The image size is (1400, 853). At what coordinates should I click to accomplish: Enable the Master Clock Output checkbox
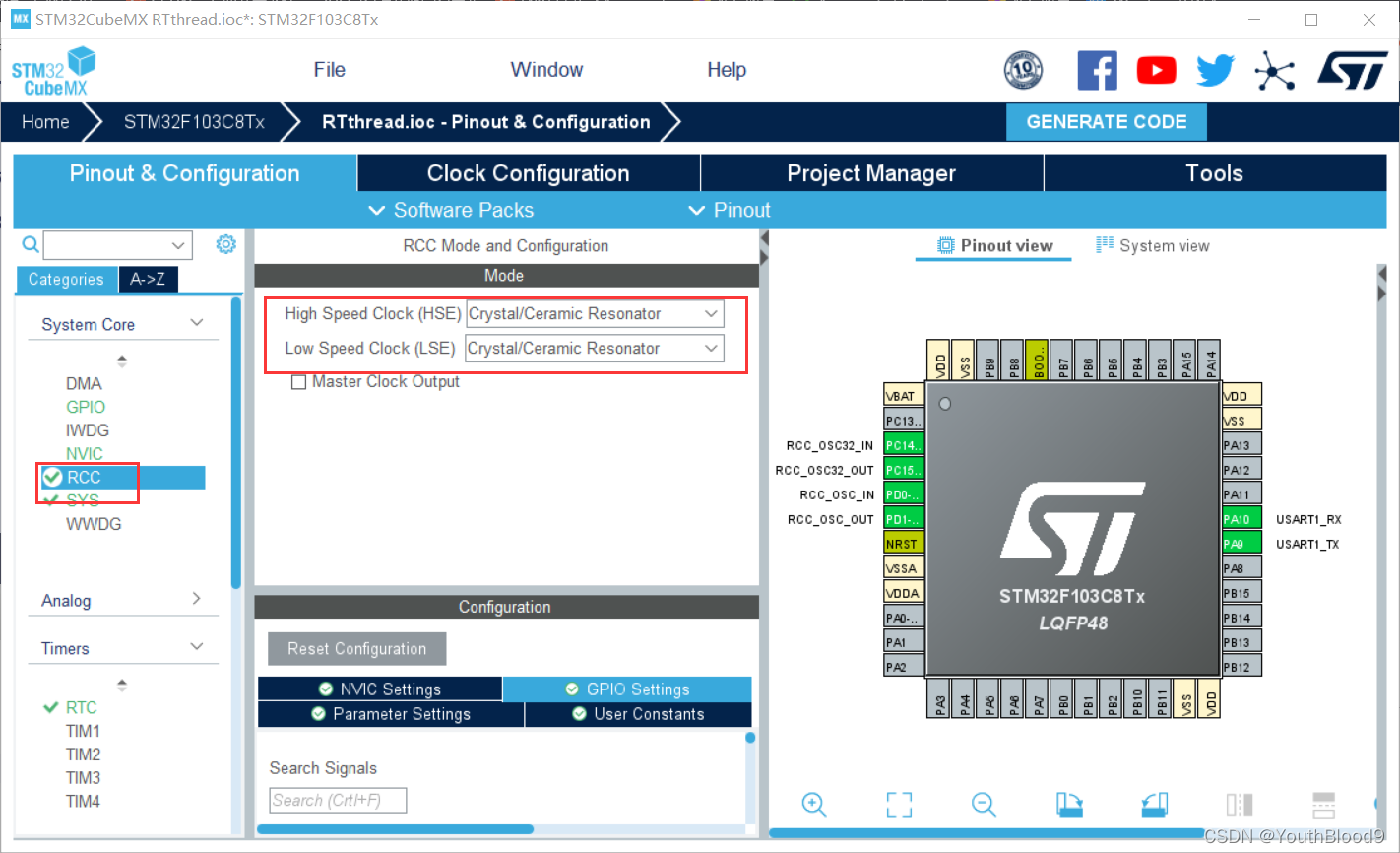click(298, 382)
